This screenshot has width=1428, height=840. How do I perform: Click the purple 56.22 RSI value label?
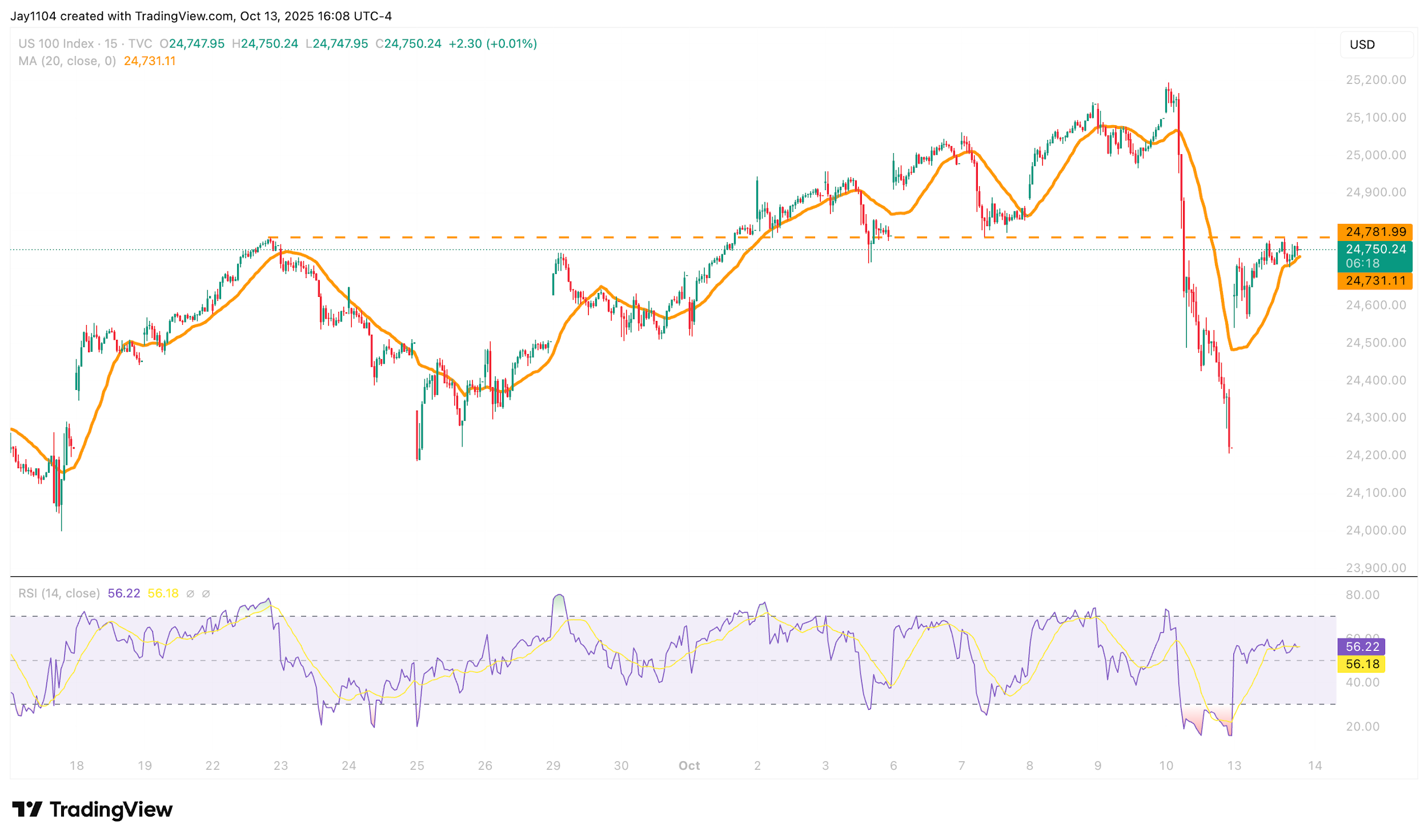[1362, 647]
